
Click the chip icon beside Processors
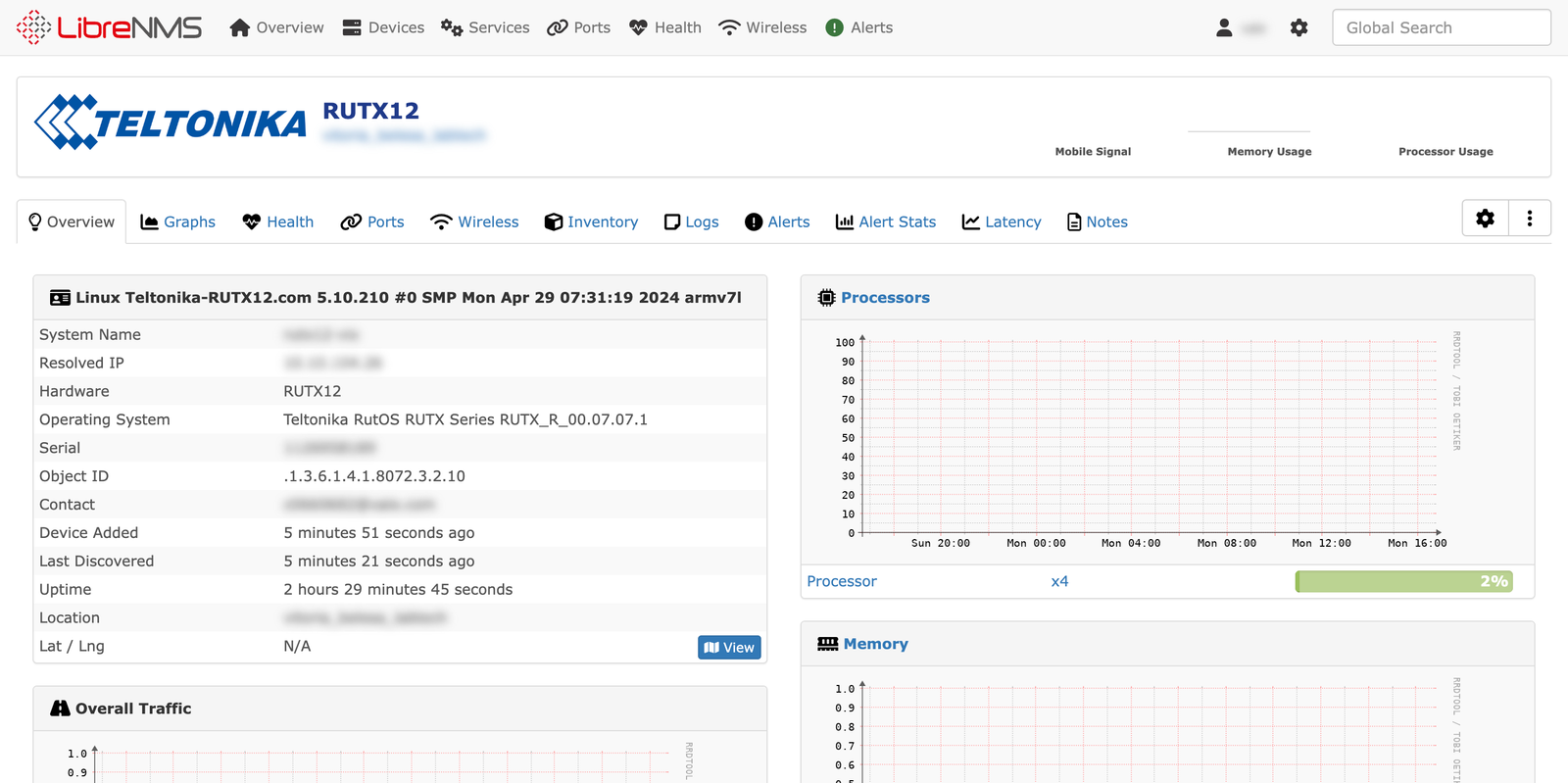point(827,298)
